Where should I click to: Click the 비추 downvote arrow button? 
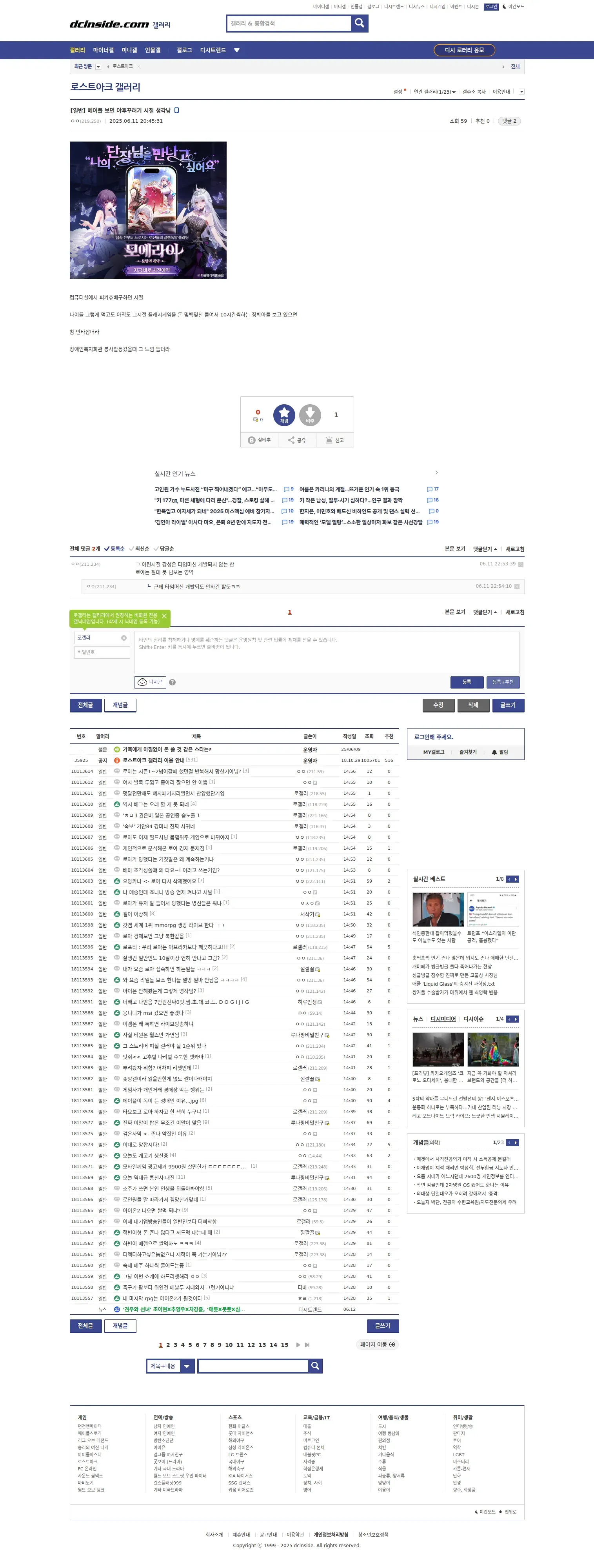[x=310, y=415]
